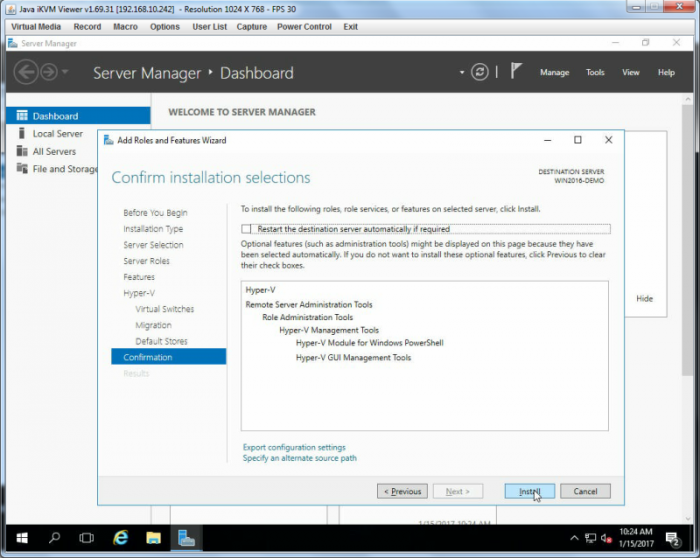Open the Tools menu
Image resolution: width=700 pixels, height=558 pixels.
595,72
